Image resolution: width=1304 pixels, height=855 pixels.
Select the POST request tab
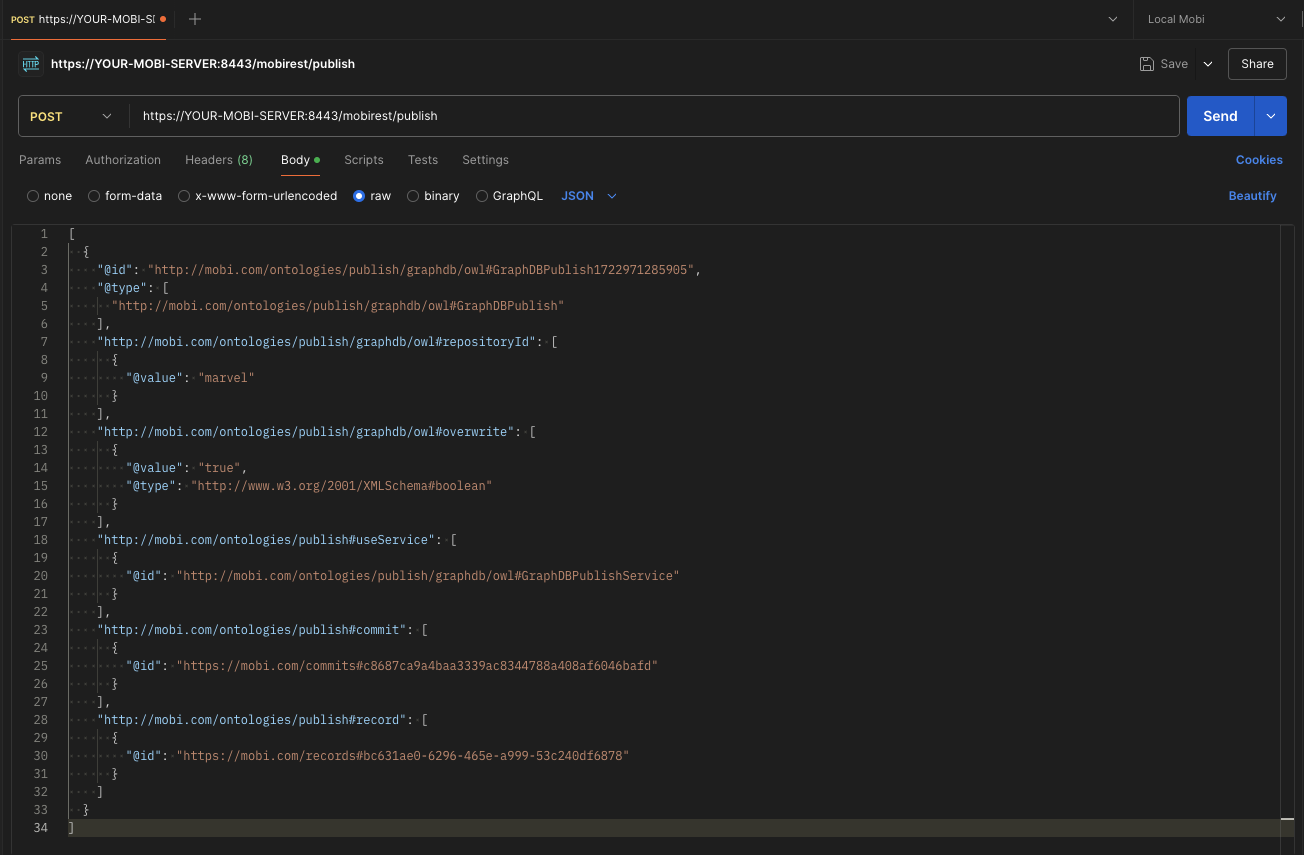pos(88,19)
